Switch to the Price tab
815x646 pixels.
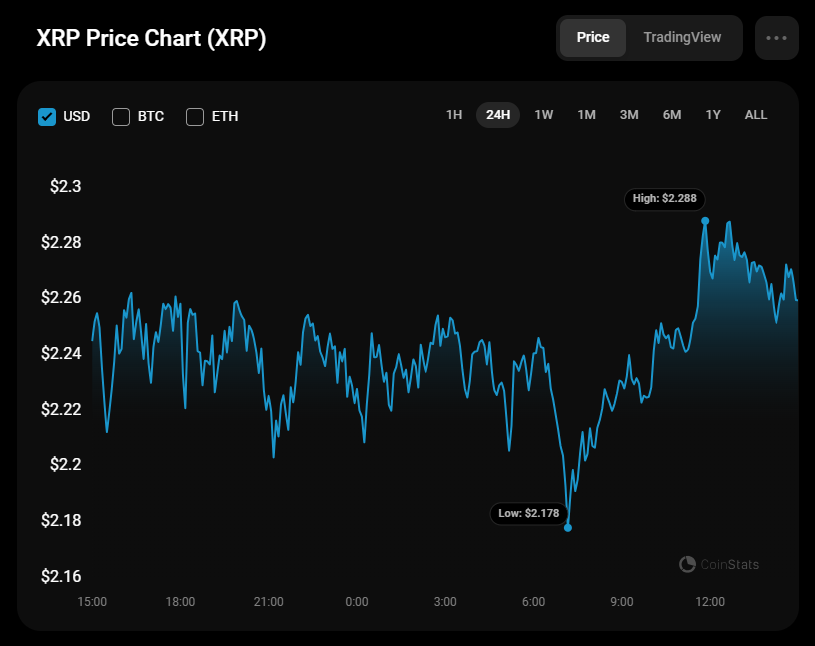pos(593,37)
